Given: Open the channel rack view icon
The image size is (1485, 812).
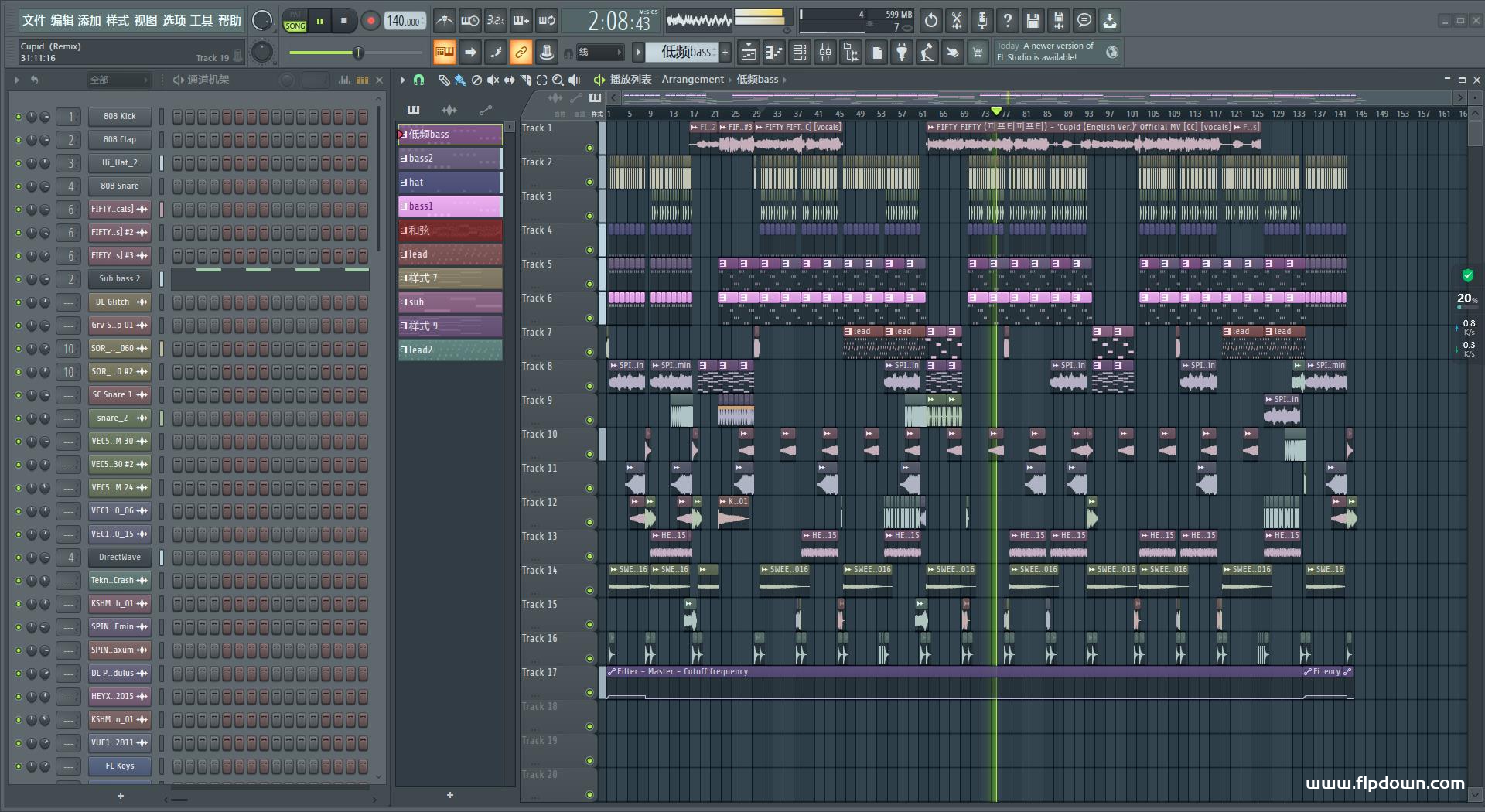Looking at the screenshot, I should (x=800, y=53).
